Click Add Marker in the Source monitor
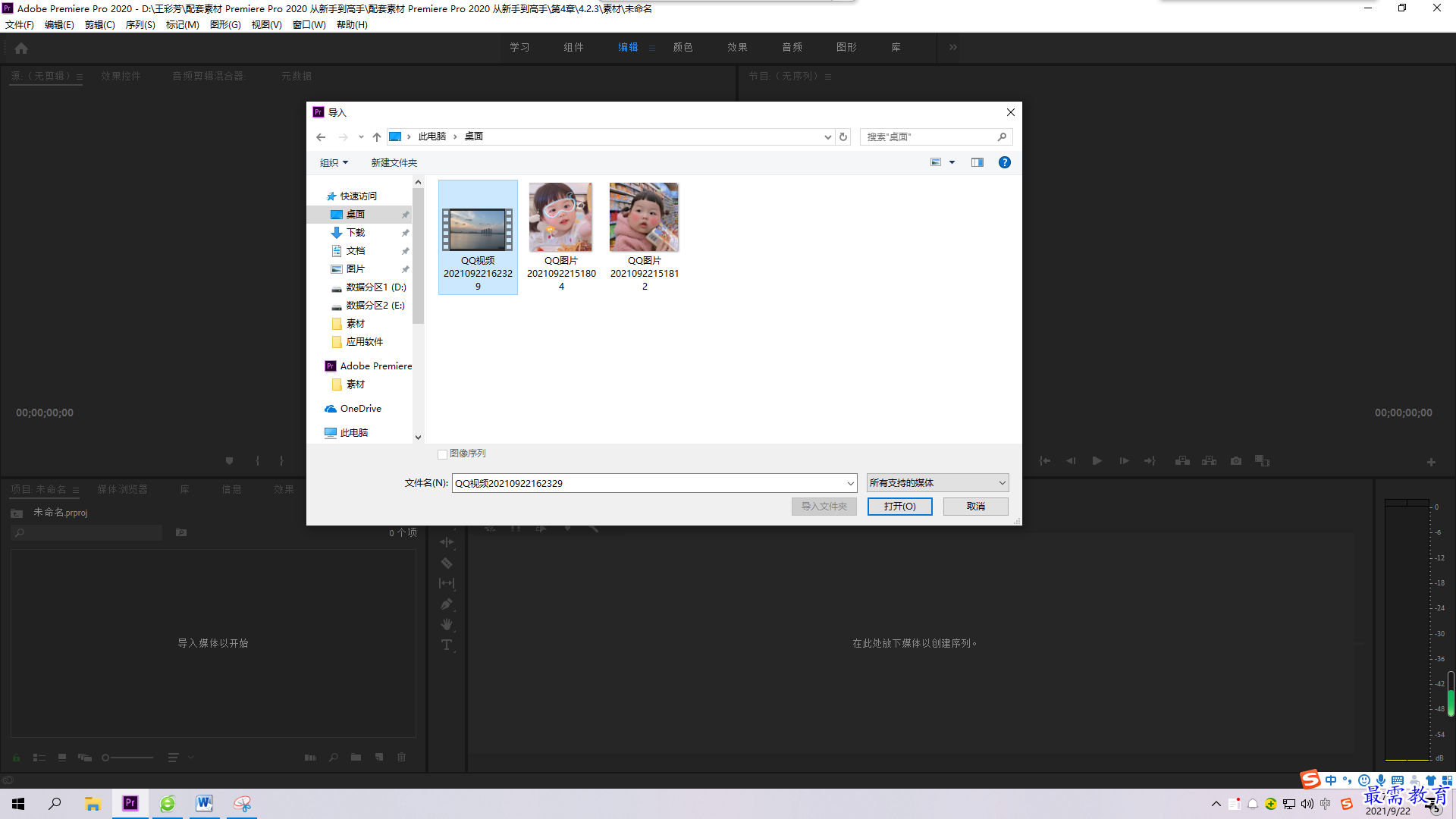The height and width of the screenshot is (819, 1456). 229,461
